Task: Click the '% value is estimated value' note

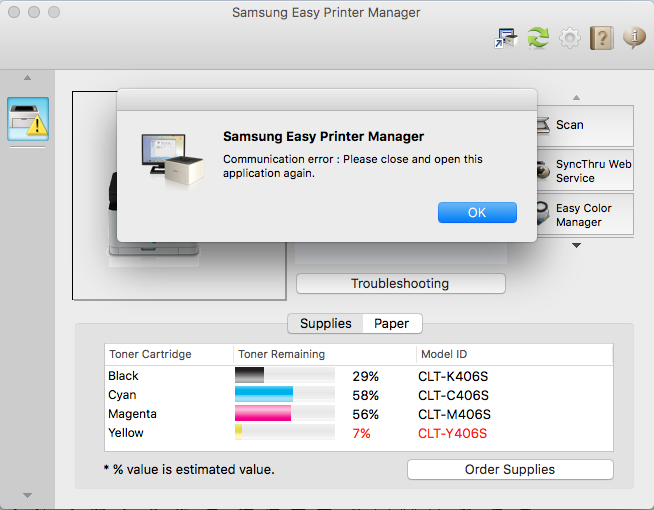Action: 189,470
